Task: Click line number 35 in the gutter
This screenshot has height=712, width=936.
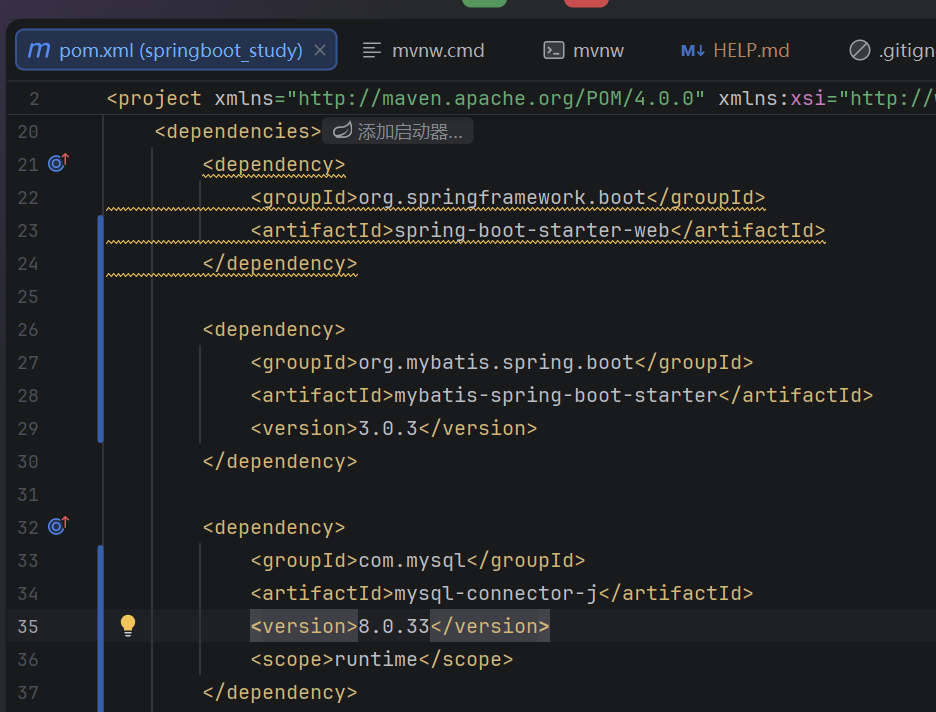Action: (27, 627)
